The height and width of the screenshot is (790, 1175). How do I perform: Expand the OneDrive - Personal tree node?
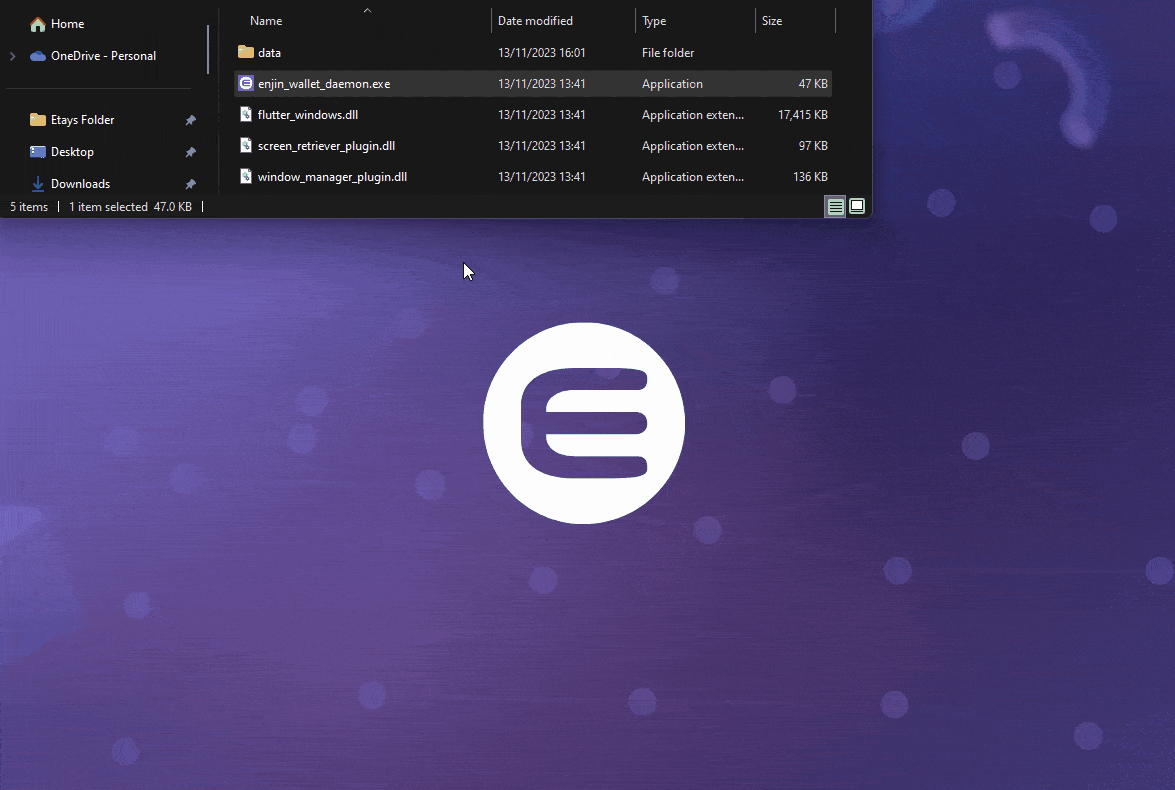point(13,56)
